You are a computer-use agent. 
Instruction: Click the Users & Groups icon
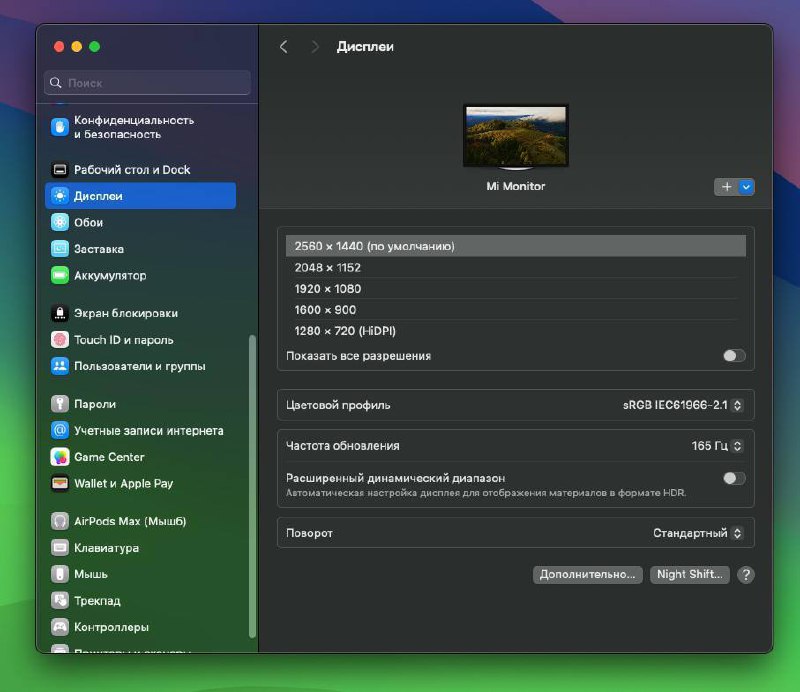pos(60,366)
